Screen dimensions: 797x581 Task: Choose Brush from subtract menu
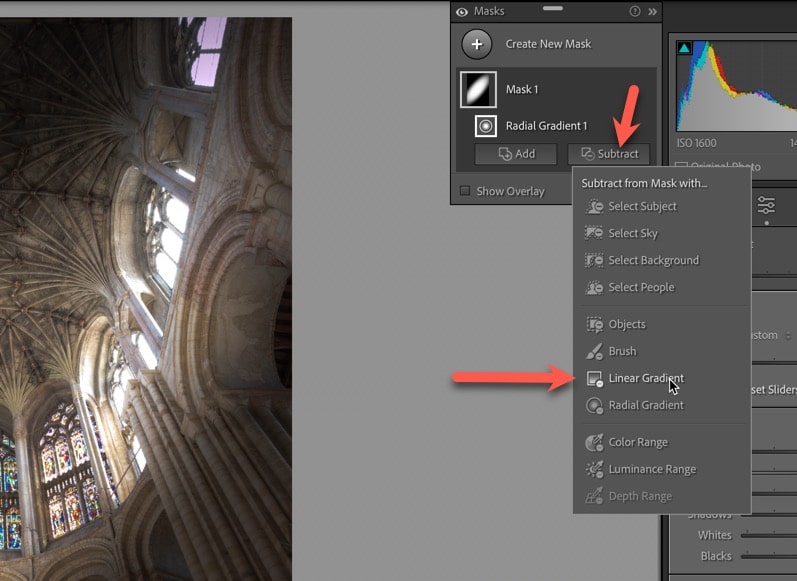point(662,351)
